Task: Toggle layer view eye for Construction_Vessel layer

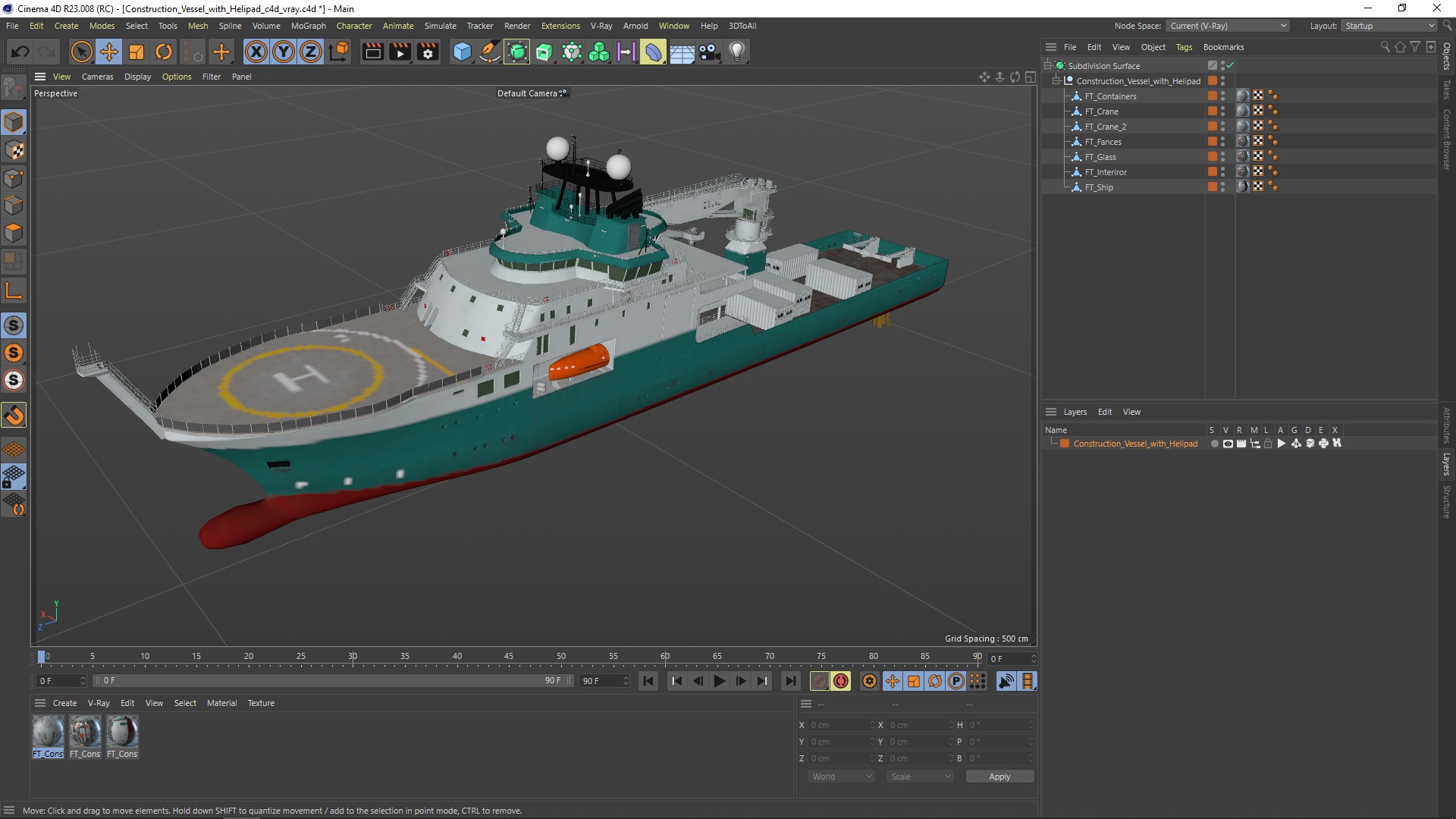Action: coord(1228,444)
